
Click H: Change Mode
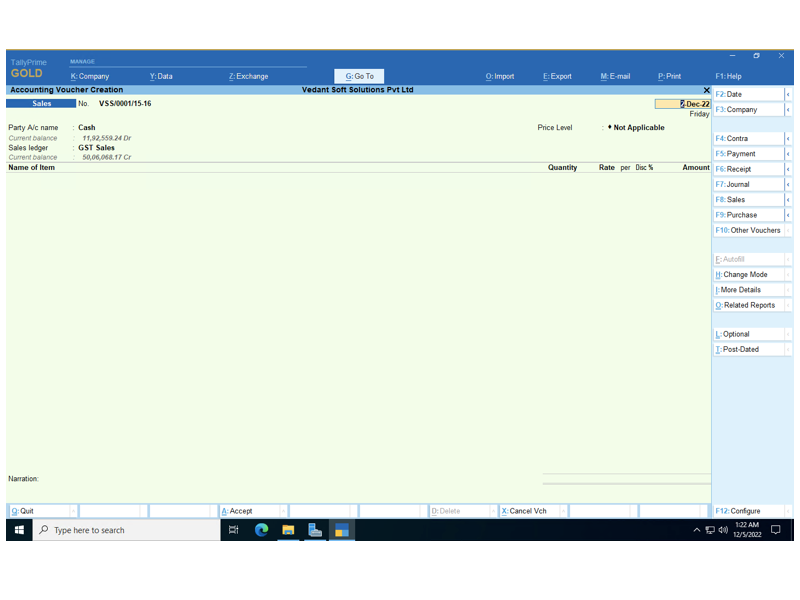click(748, 274)
